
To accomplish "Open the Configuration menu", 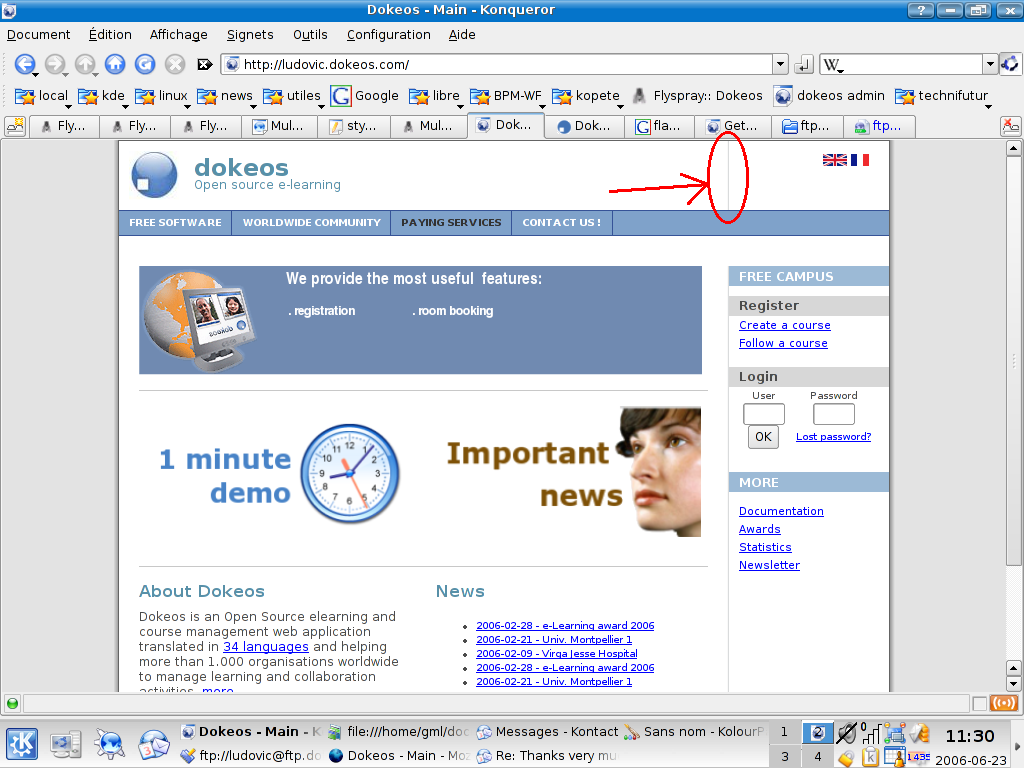I will [x=389, y=35].
